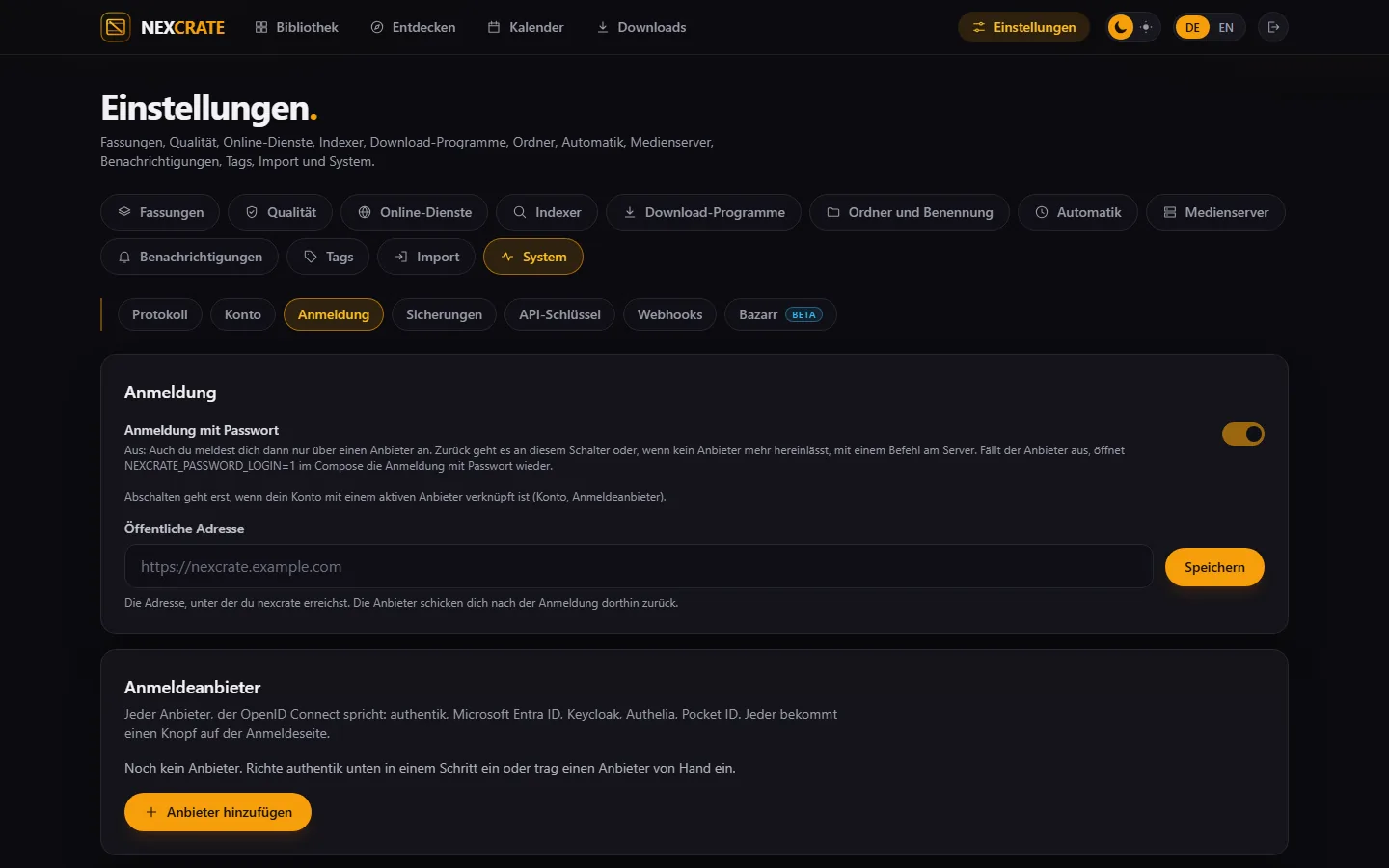This screenshot has height=868, width=1389.
Task: Switch to the Webhooks sub-tab
Action: (x=669, y=314)
